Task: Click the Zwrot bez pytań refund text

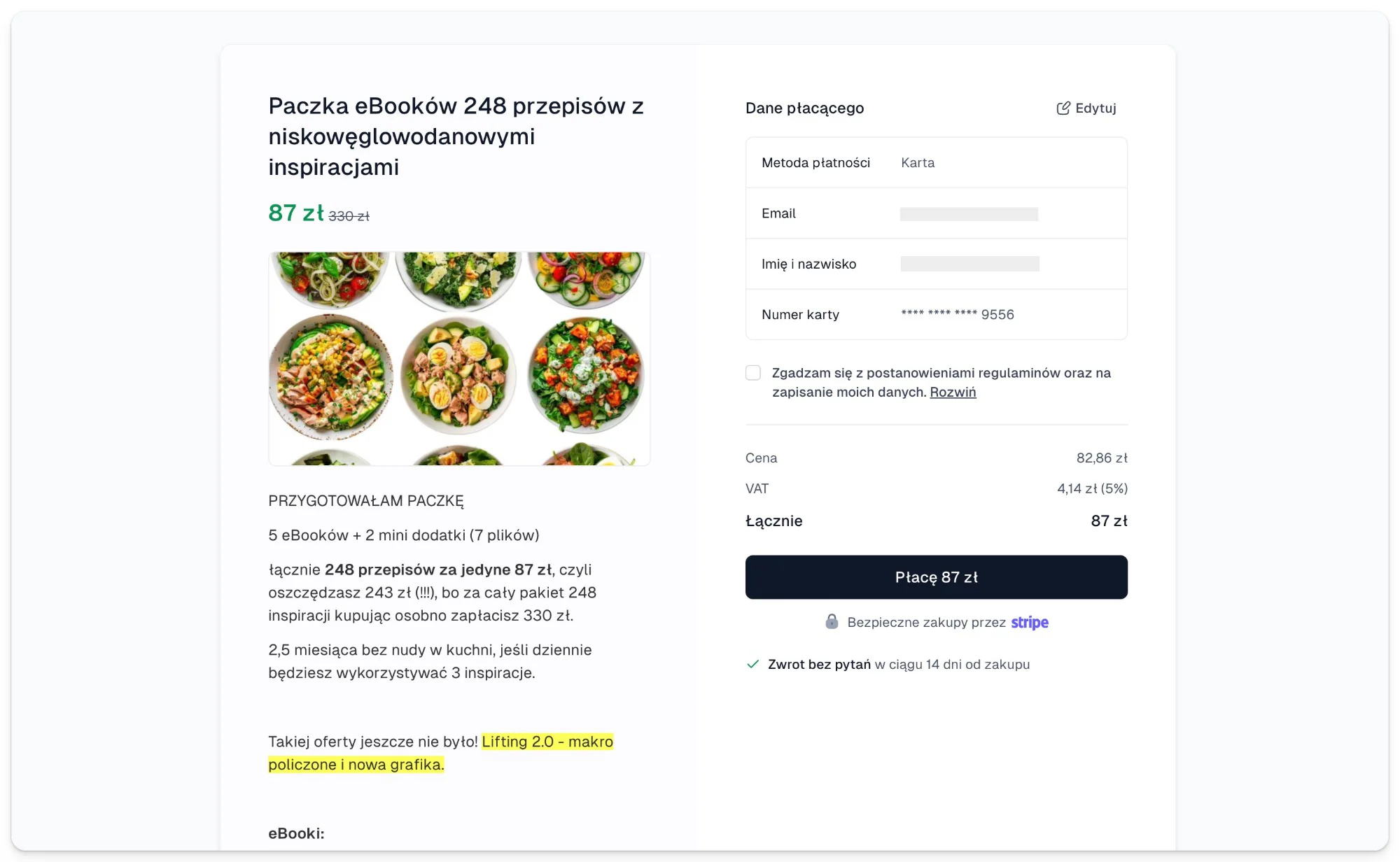Action: (x=819, y=664)
